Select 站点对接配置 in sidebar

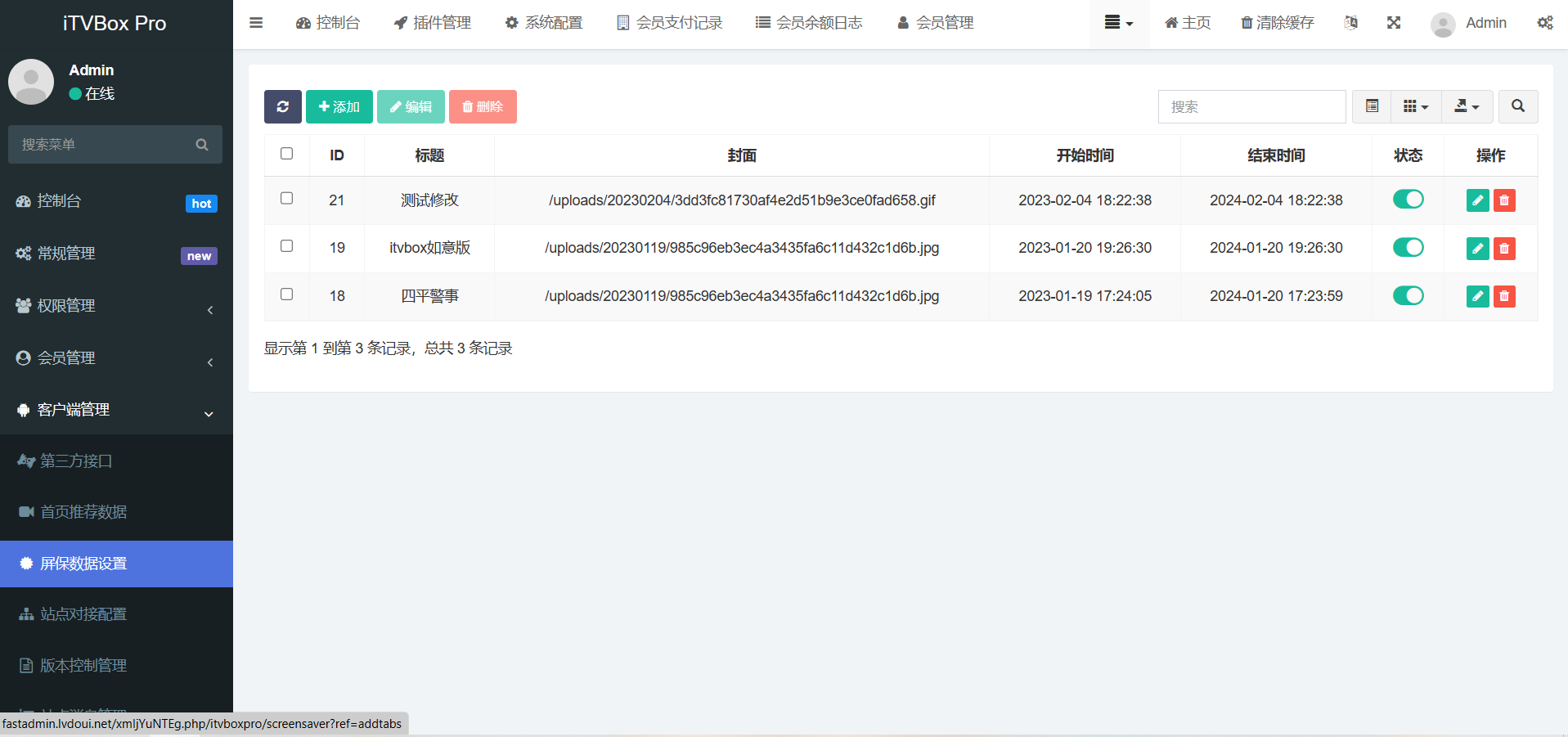click(83, 614)
